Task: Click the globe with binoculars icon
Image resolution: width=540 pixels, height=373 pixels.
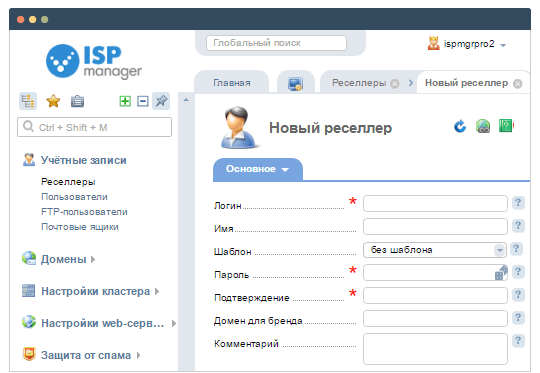Action: click(x=483, y=126)
